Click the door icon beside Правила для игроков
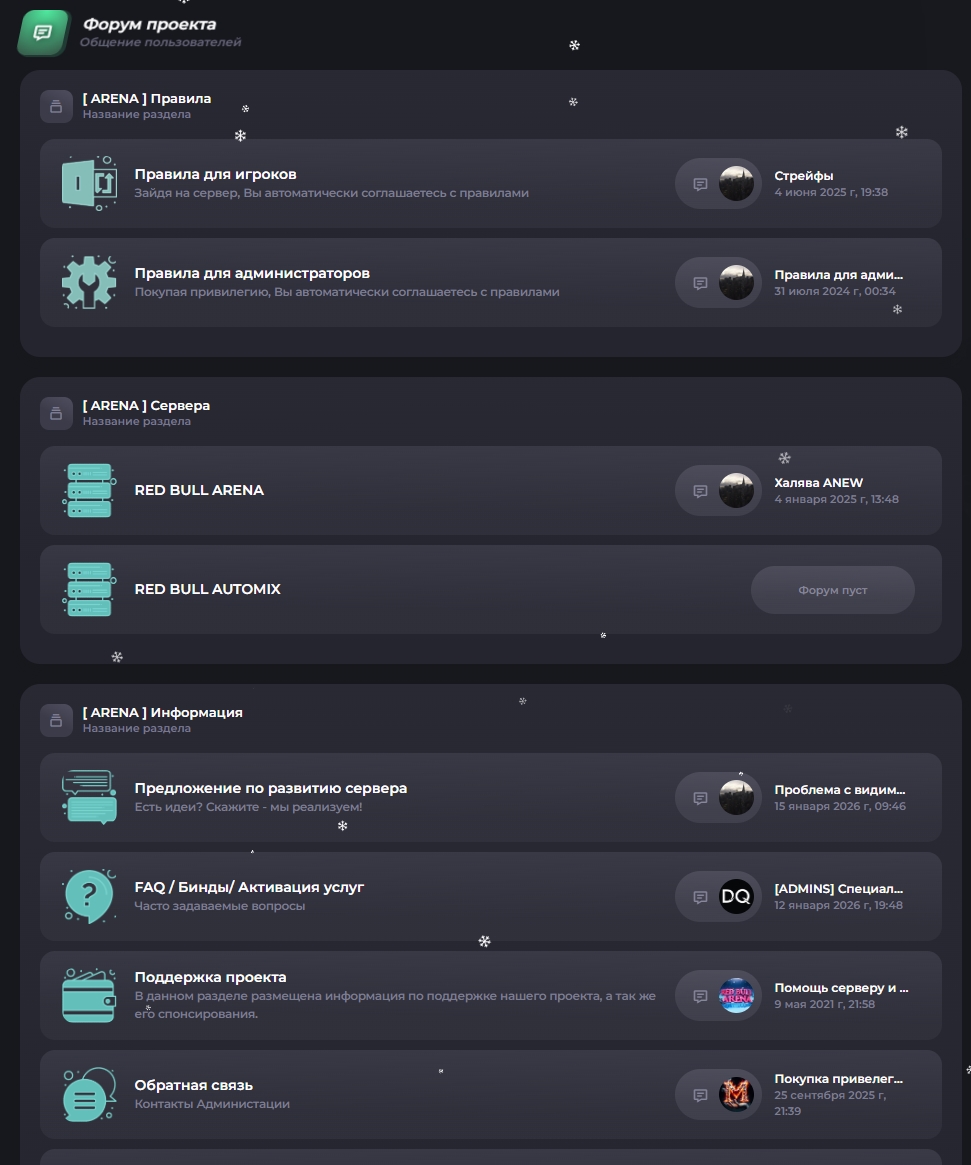Viewport: 971px width, 1165px height. 89,183
